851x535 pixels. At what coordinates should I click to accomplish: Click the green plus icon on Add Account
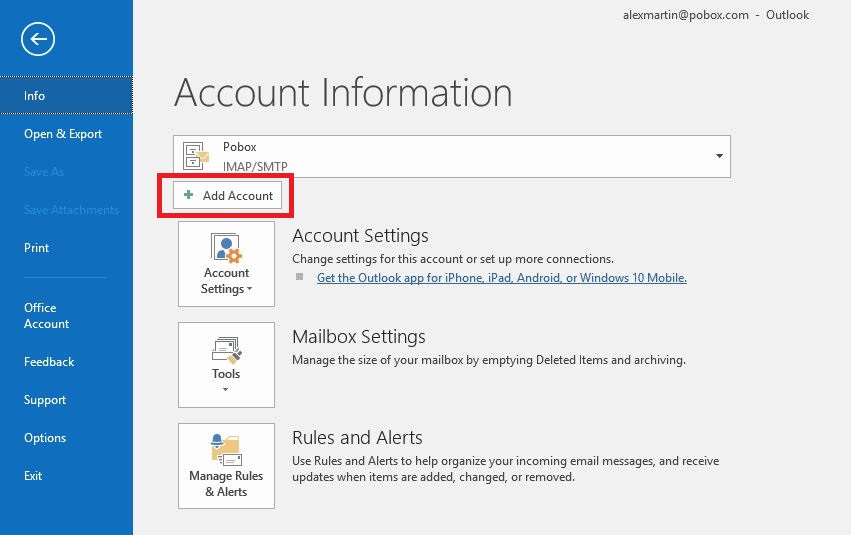pos(188,195)
